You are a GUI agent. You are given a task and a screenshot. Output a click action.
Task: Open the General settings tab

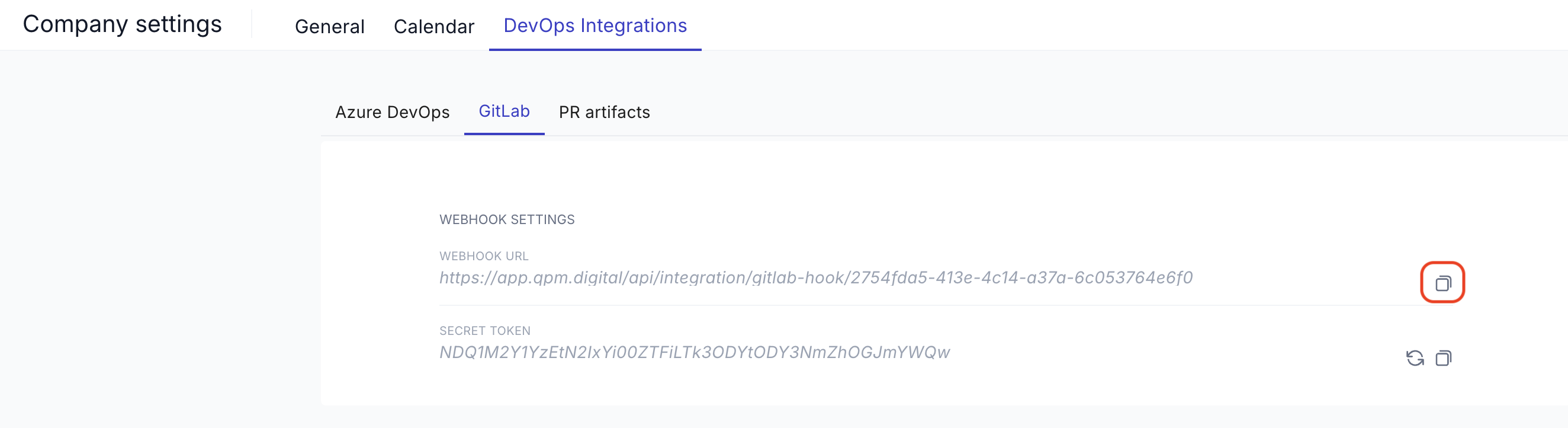coord(329,26)
